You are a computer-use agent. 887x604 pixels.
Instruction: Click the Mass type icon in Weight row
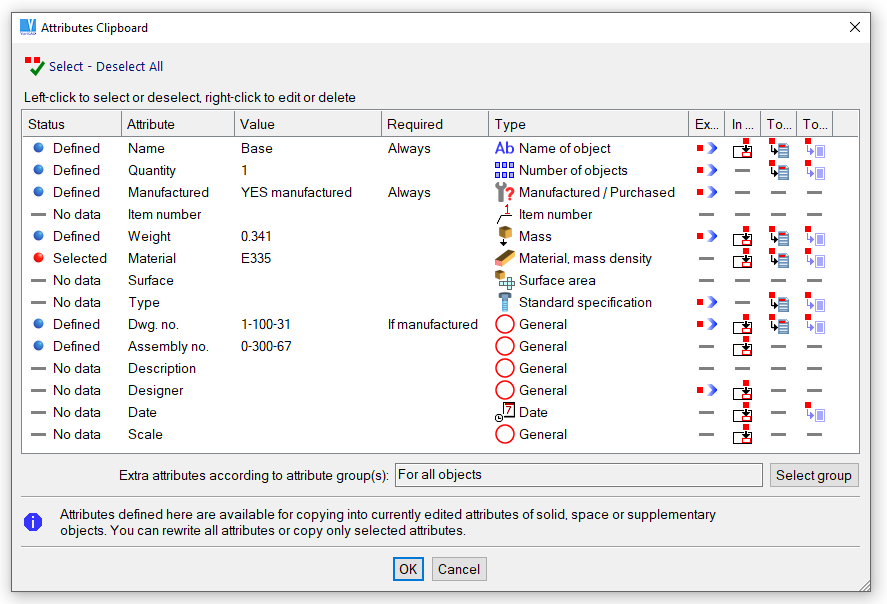504,236
